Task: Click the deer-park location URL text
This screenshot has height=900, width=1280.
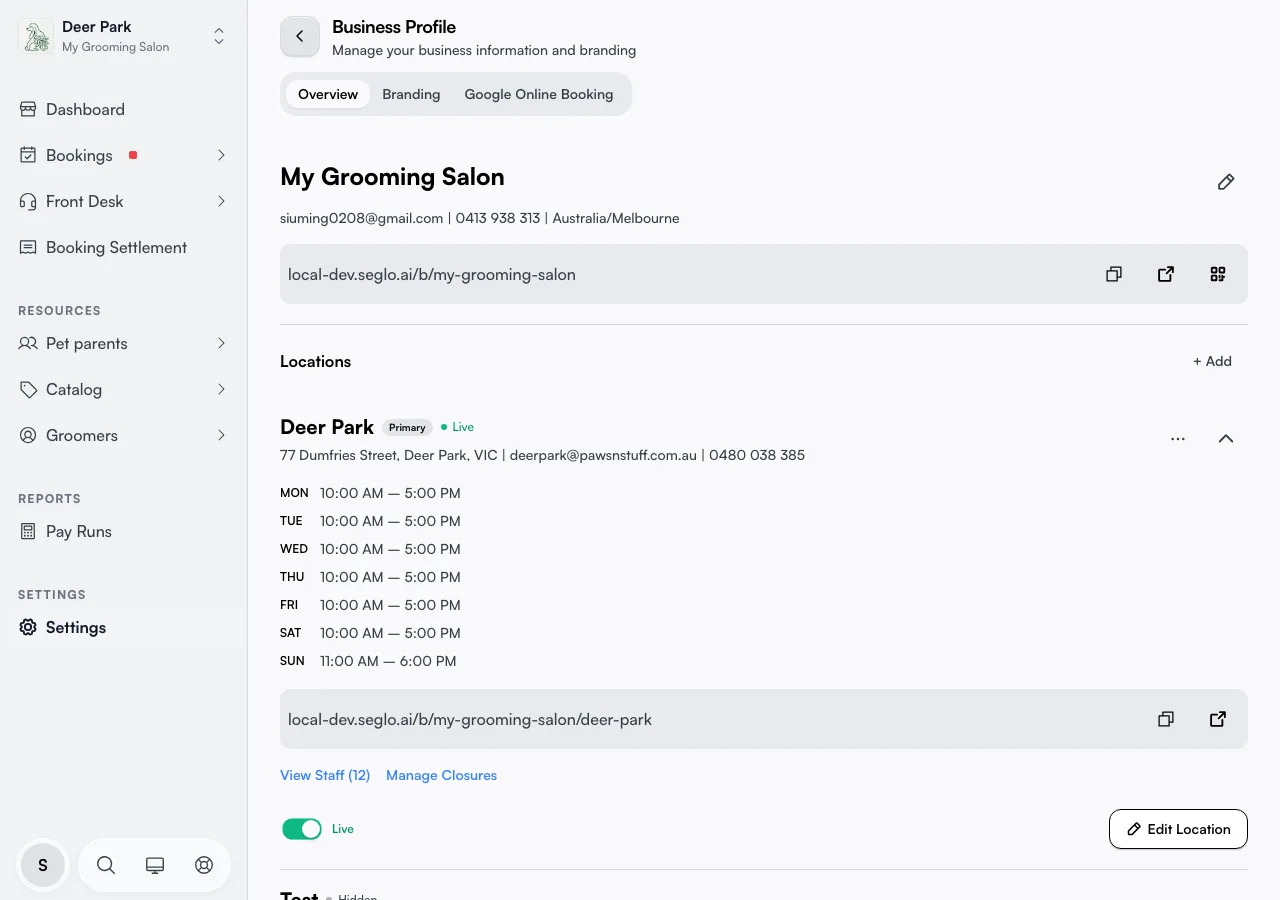Action: [x=470, y=719]
